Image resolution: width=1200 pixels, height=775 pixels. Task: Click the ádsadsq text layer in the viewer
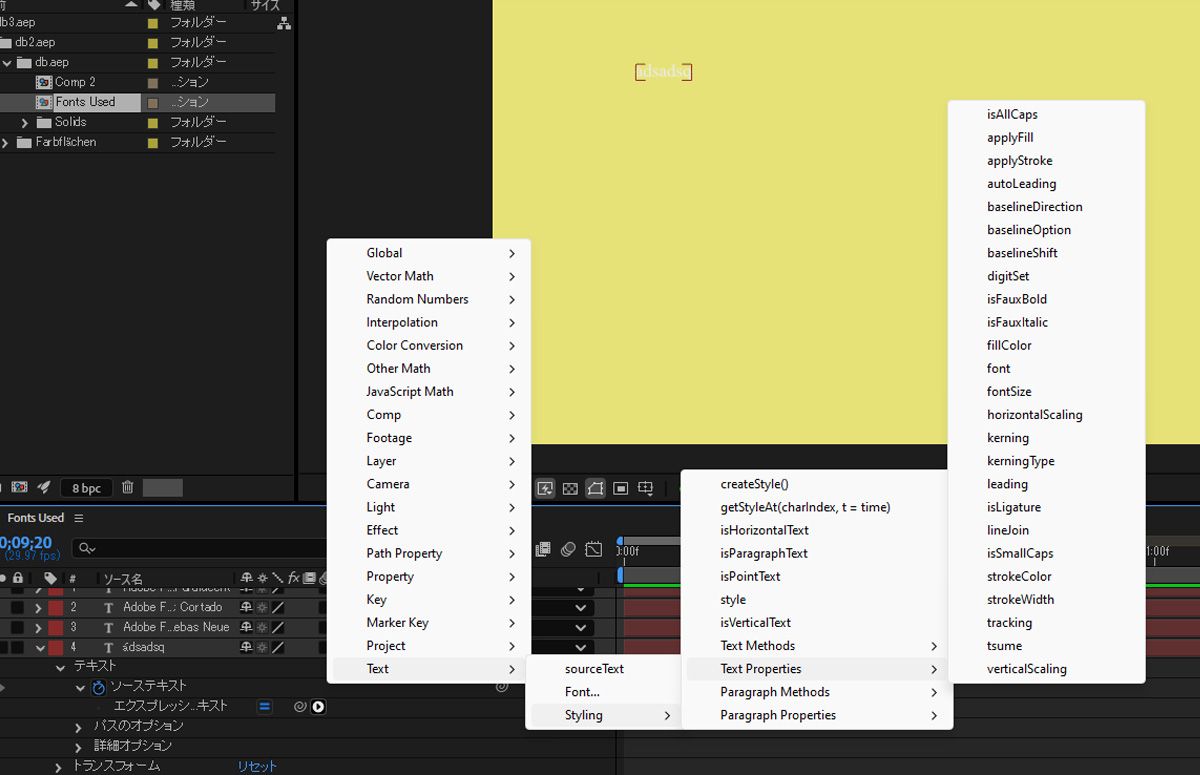coord(664,72)
